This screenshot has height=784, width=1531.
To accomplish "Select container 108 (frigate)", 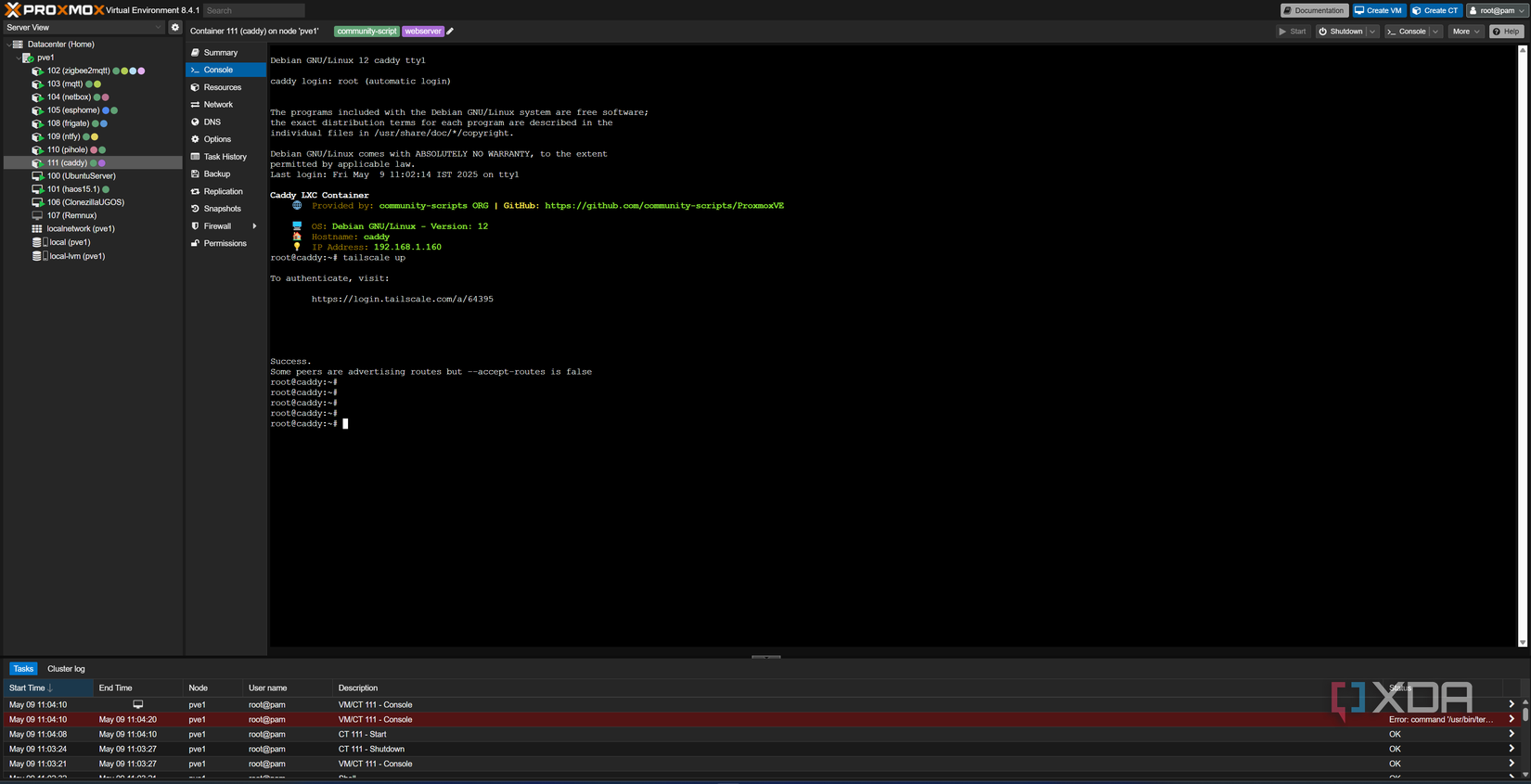I will tap(68, 123).
